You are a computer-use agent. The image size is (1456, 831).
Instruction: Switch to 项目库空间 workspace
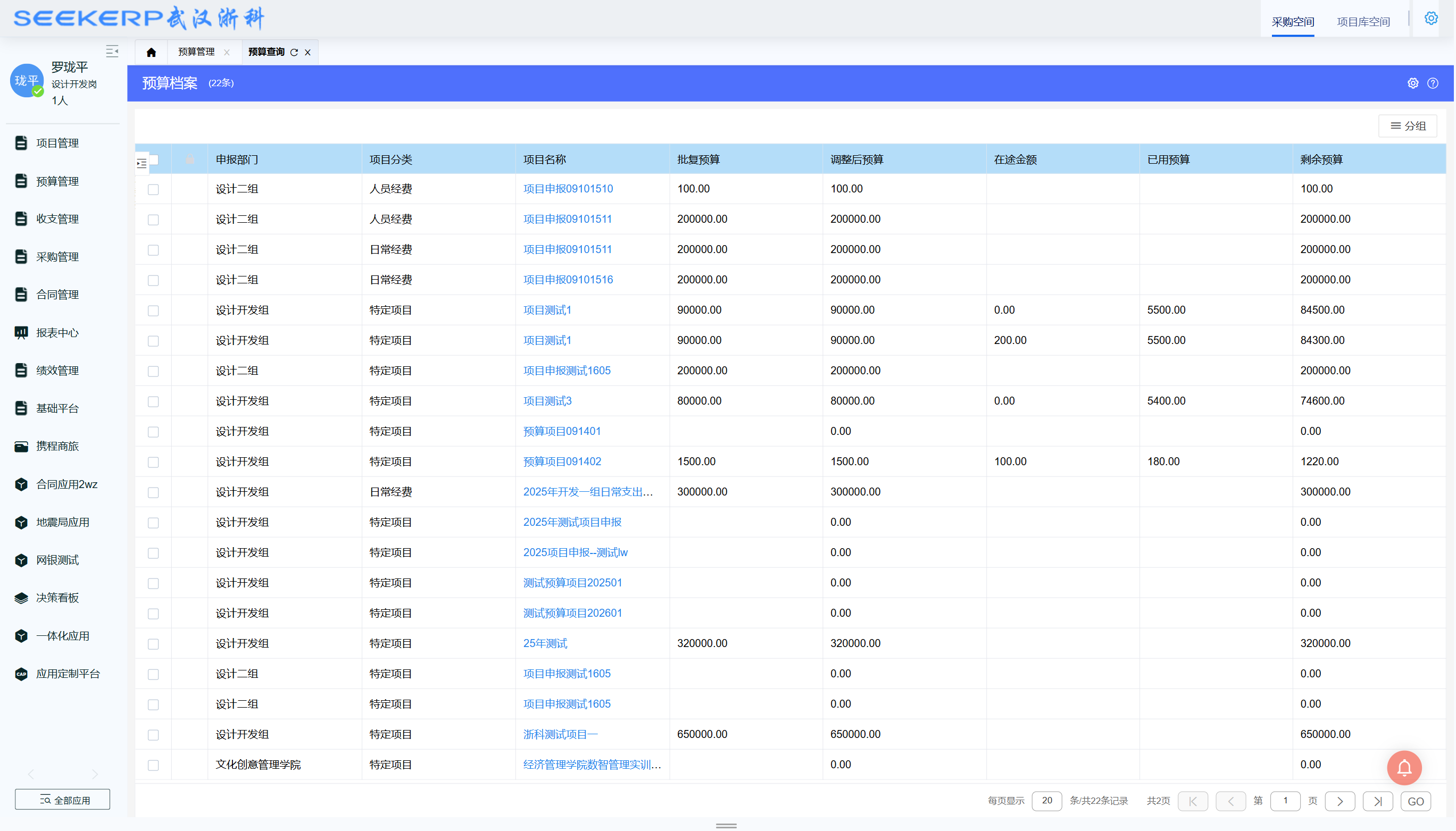click(1363, 22)
